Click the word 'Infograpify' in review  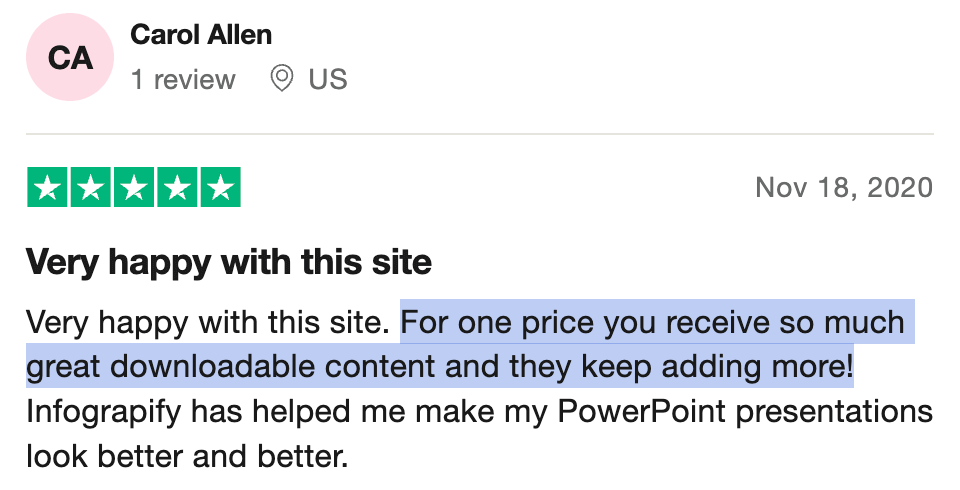[x=103, y=411]
